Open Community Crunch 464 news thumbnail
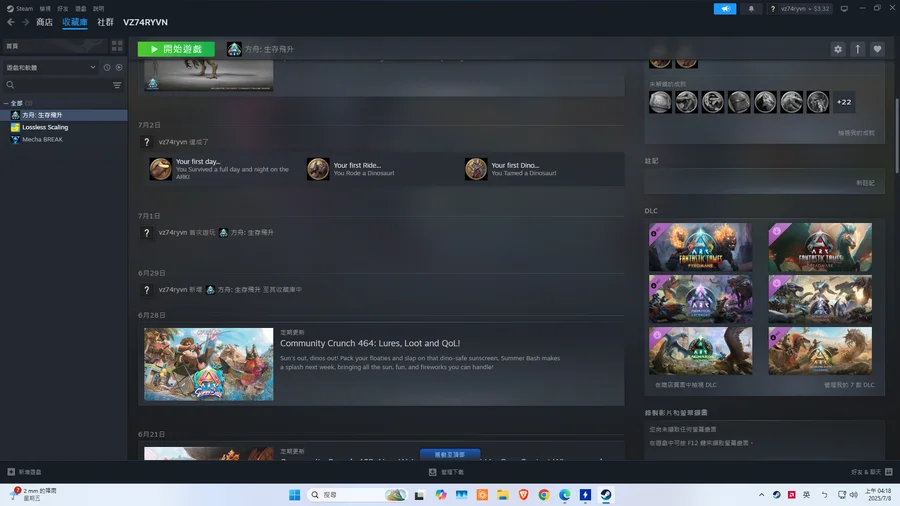Image resolution: width=900 pixels, height=506 pixels. [208, 364]
